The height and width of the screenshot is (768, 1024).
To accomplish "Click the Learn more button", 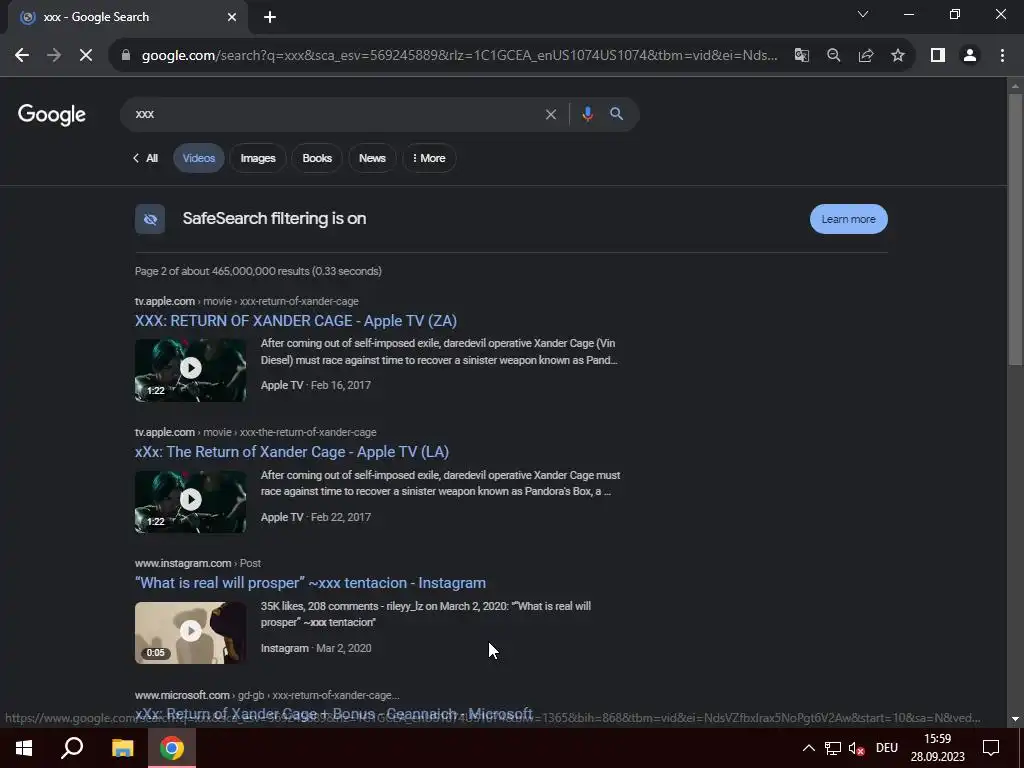I will click(848, 219).
